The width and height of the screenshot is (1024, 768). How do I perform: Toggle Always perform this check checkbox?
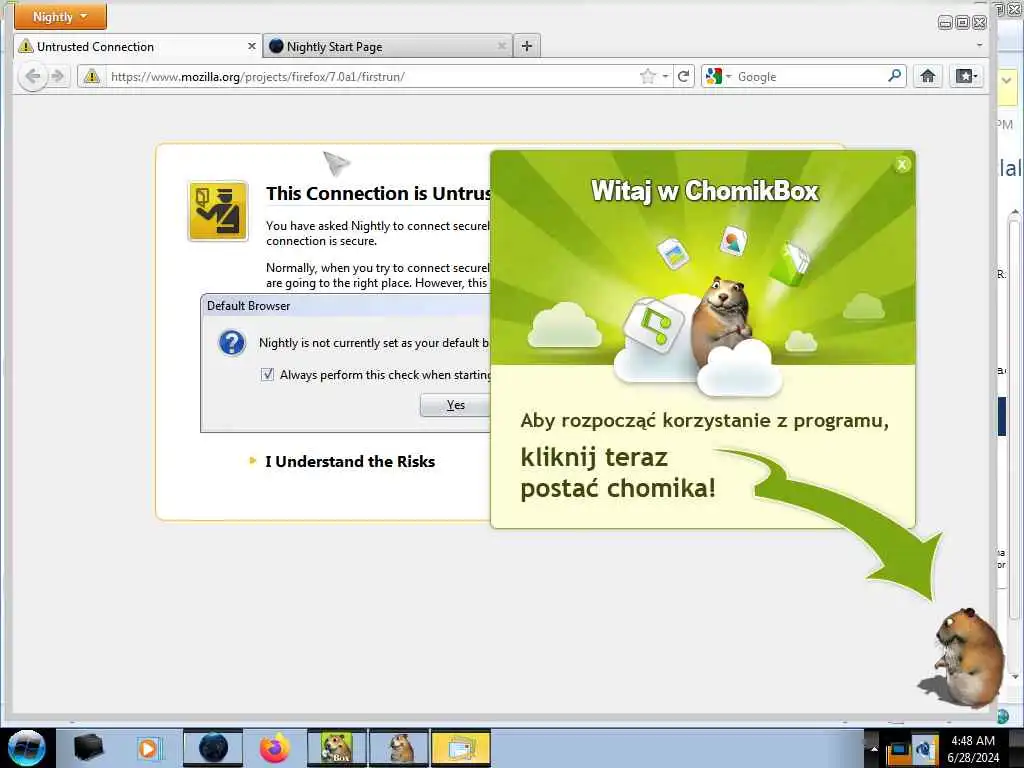click(x=267, y=374)
